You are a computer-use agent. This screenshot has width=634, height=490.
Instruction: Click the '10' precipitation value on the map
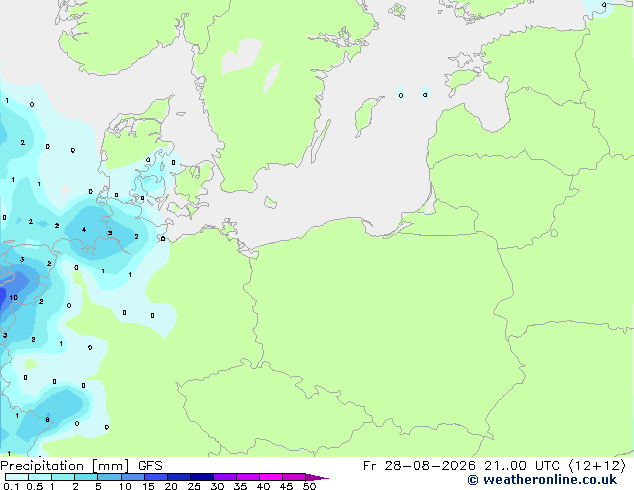click(x=14, y=298)
